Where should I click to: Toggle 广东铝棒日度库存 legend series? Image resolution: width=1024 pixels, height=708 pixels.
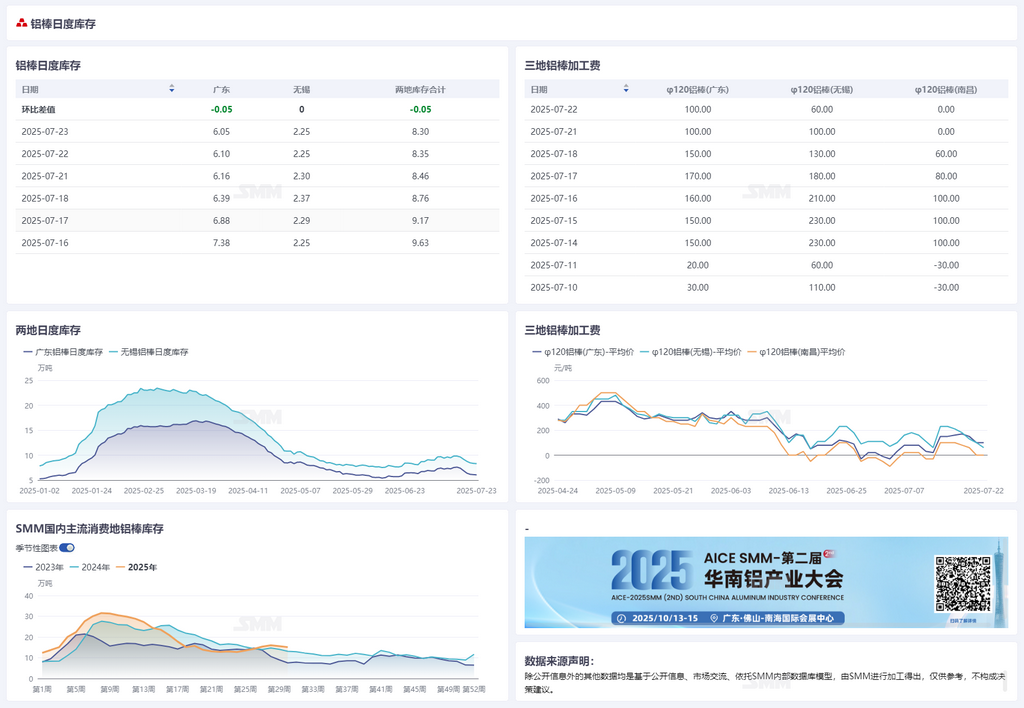click(x=63, y=352)
